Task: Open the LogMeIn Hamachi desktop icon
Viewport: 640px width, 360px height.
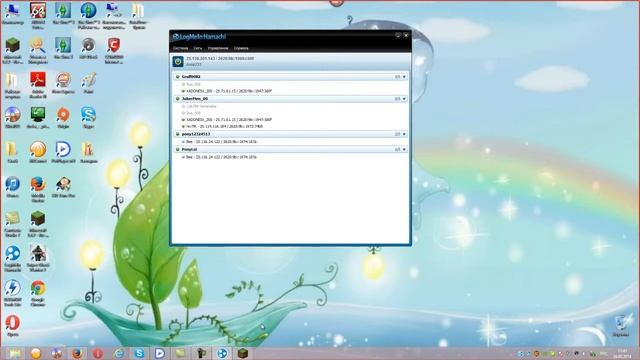Action: point(13,258)
